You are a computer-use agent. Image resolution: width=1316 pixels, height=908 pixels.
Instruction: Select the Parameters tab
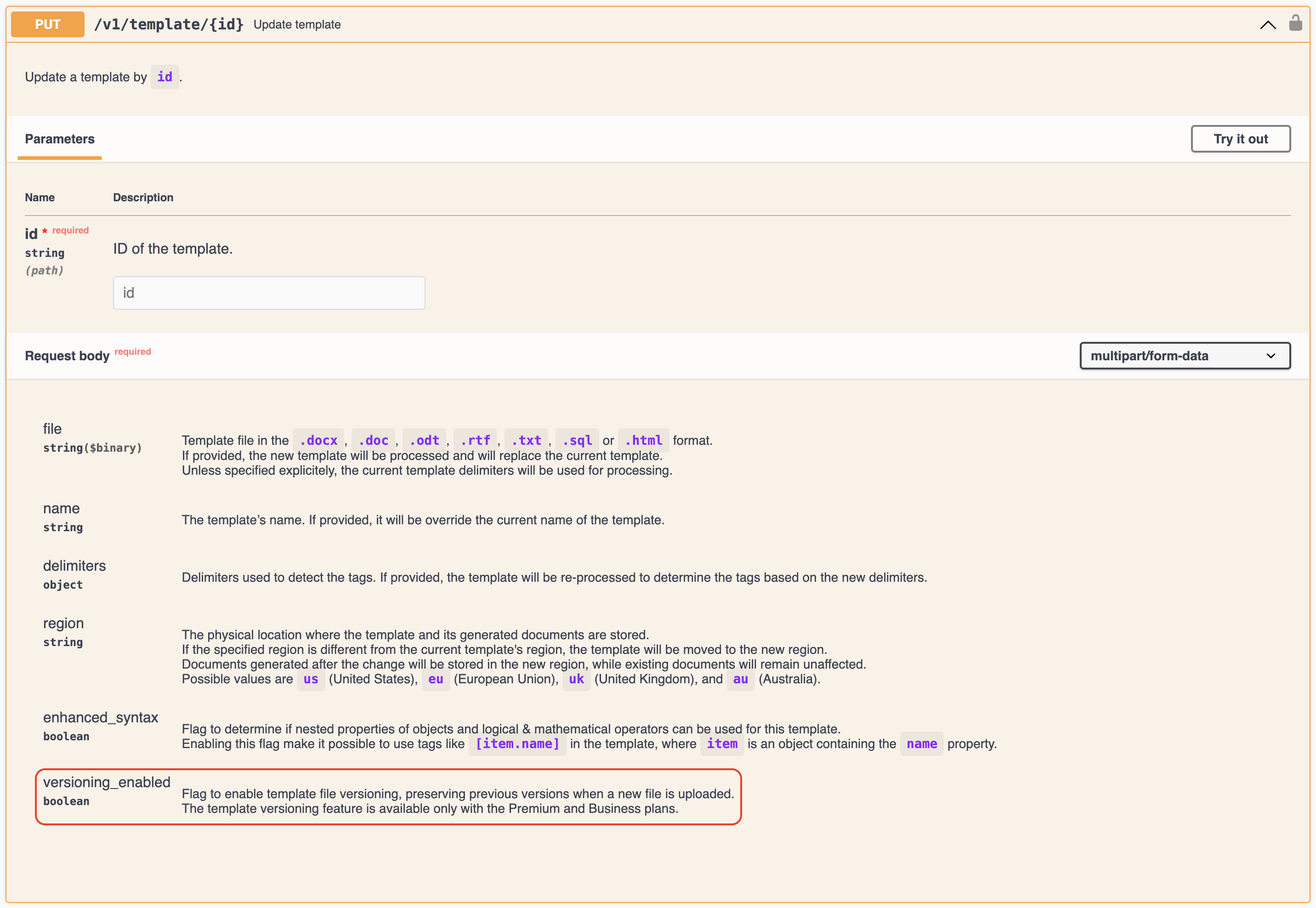click(x=60, y=139)
